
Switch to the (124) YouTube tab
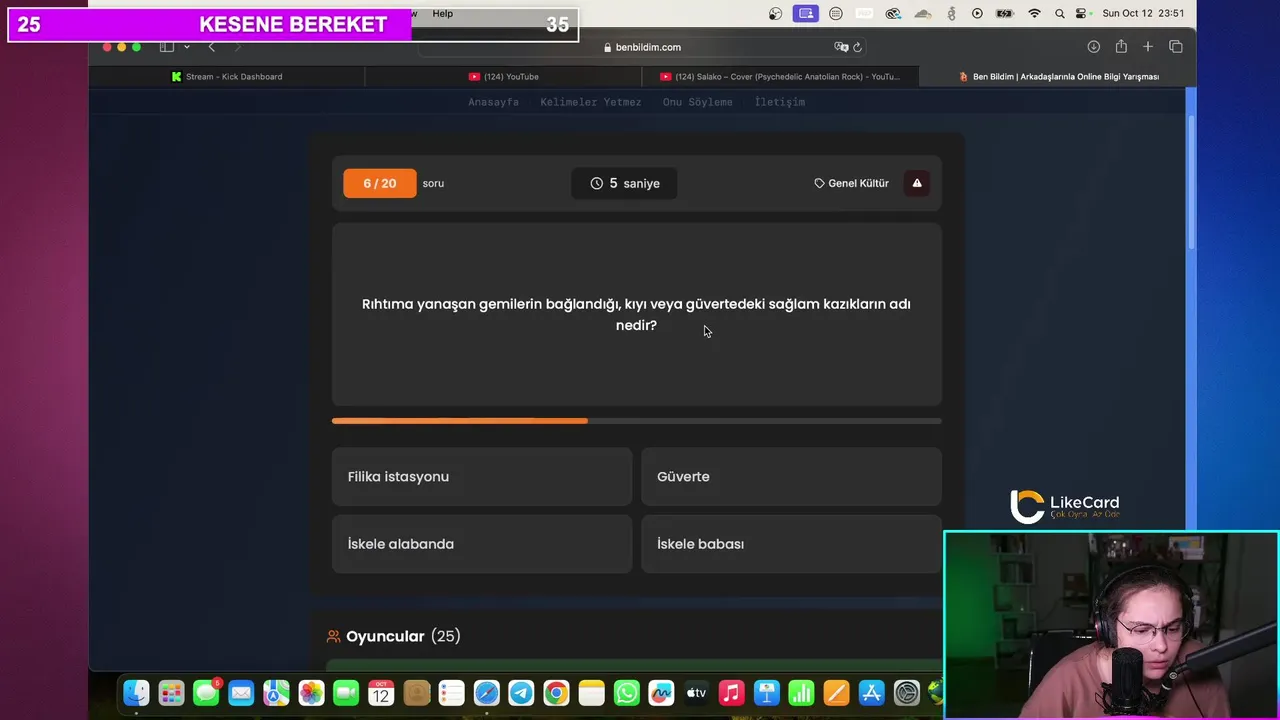[x=503, y=76]
